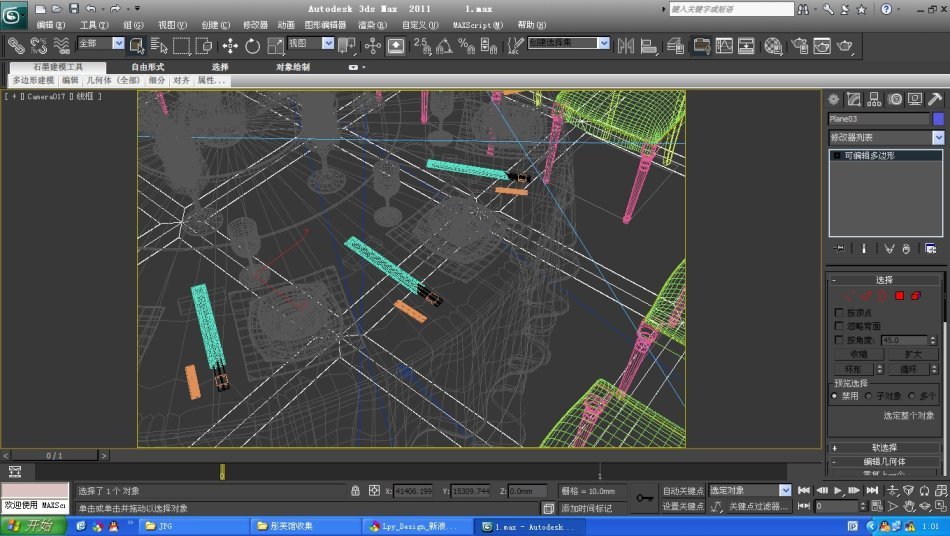Screen dimensions: 950x536
Task: Select Element sub-object level red cube
Action: (915, 296)
